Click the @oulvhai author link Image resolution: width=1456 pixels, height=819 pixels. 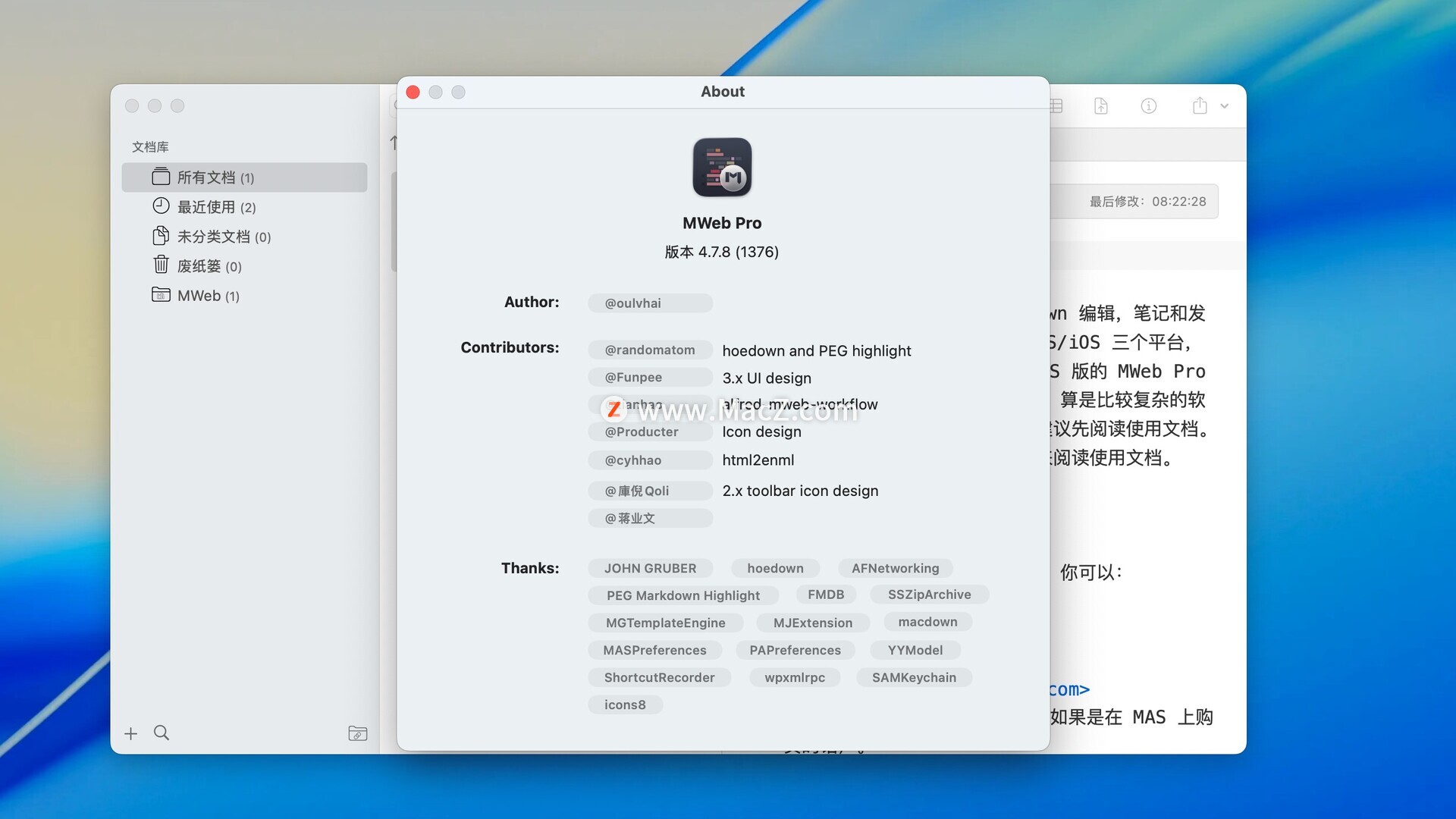650,303
